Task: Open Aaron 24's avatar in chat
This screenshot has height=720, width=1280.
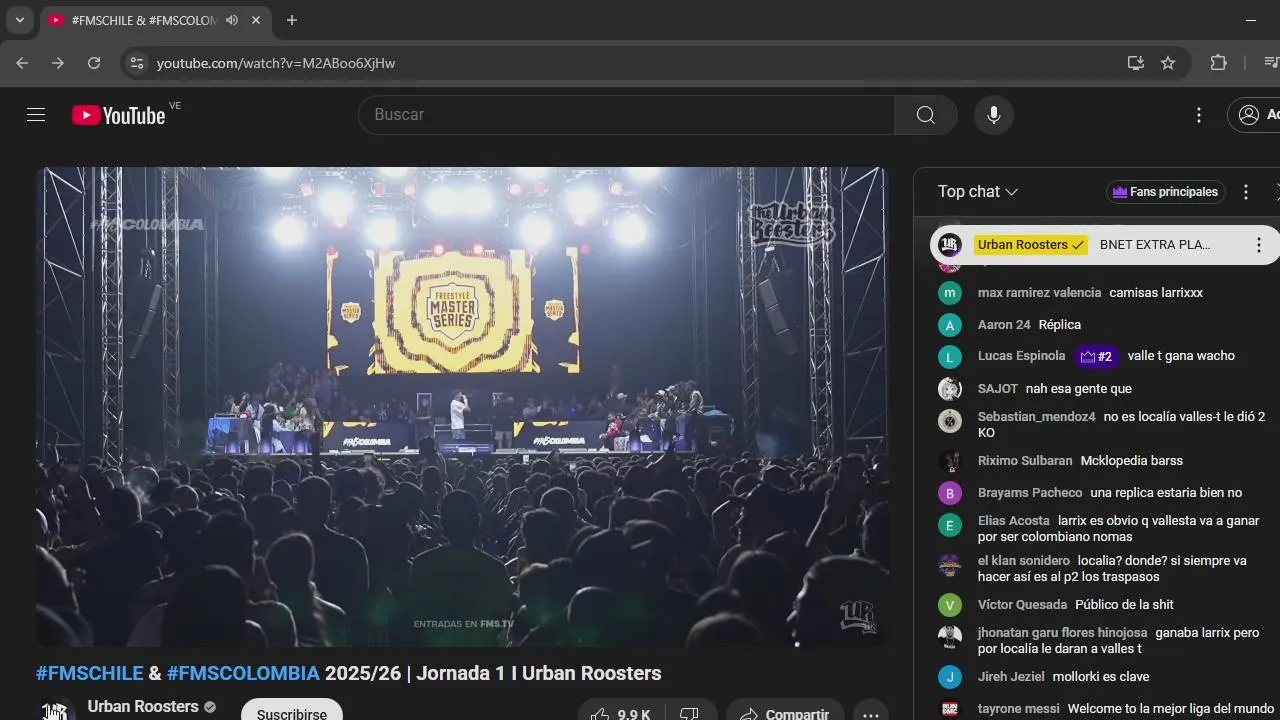Action: coord(950,325)
